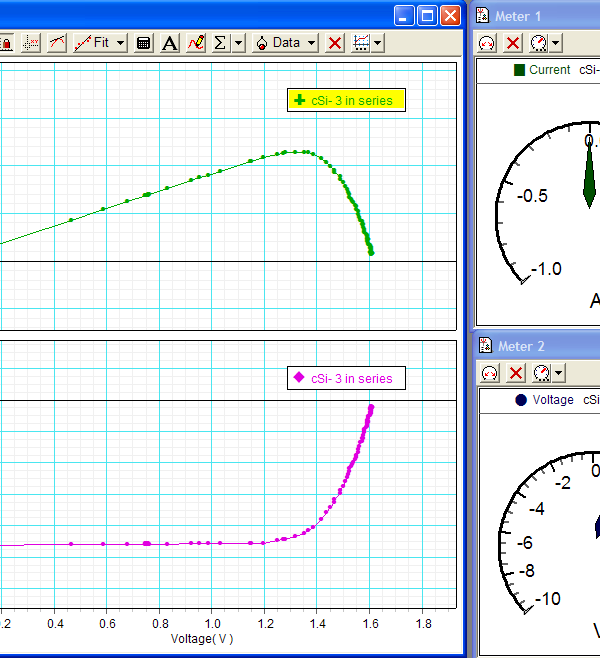Select the draw prediction pencil tool

coord(195,43)
